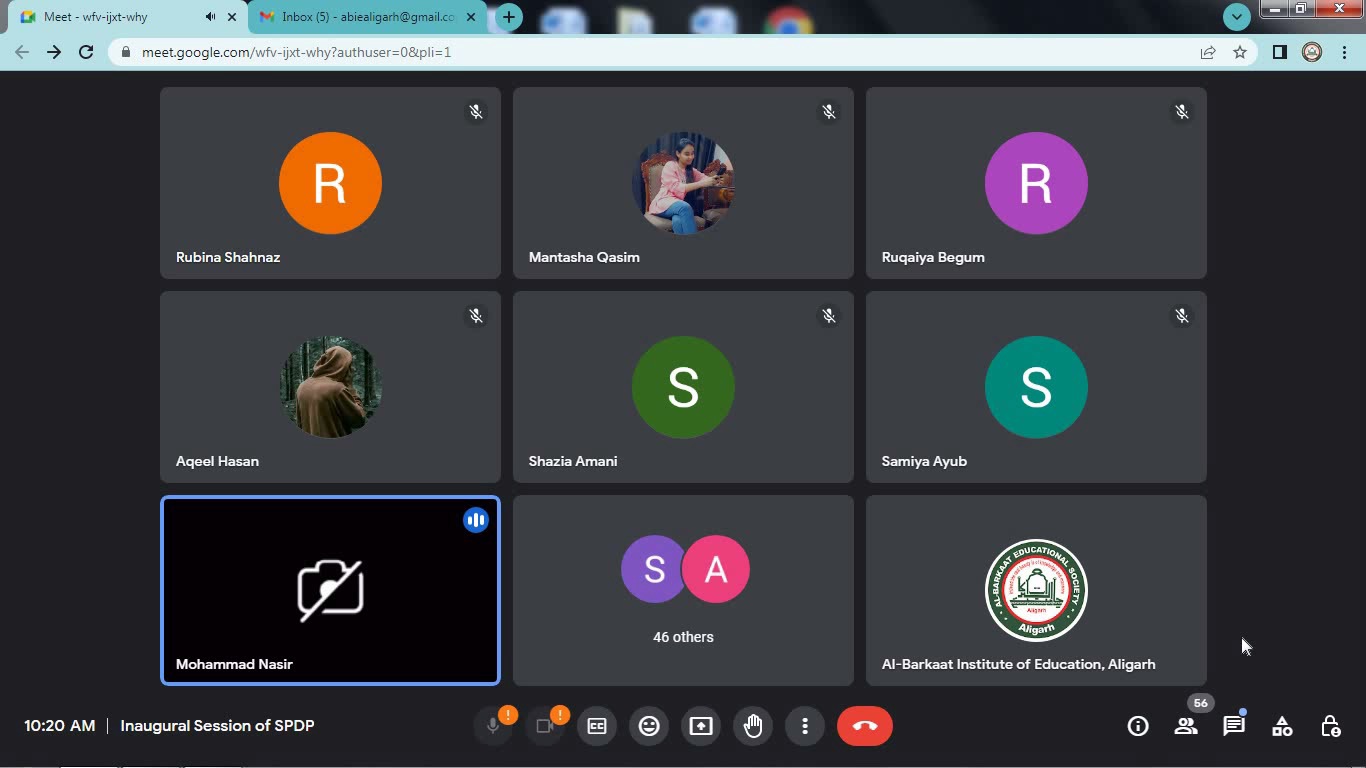The image size is (1366, 768).
Task: Reload the Meet page
Action: (86, 52)
